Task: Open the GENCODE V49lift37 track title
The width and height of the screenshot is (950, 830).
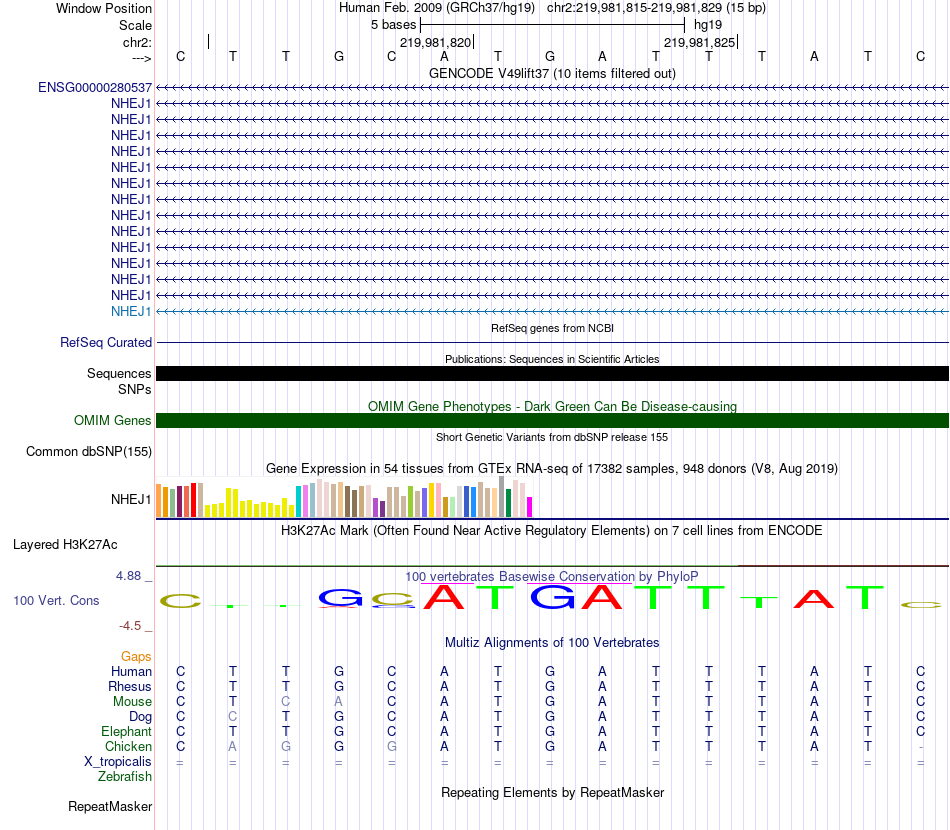Action: 552,73
